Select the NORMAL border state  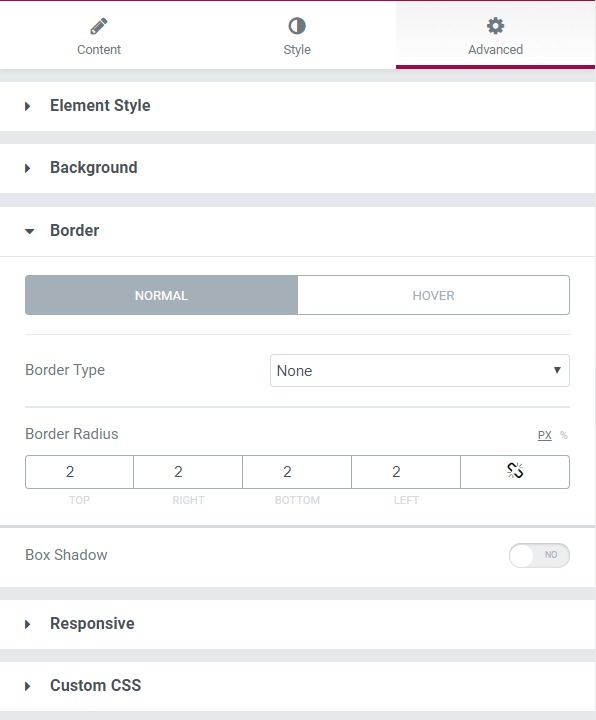pos(162,295)
